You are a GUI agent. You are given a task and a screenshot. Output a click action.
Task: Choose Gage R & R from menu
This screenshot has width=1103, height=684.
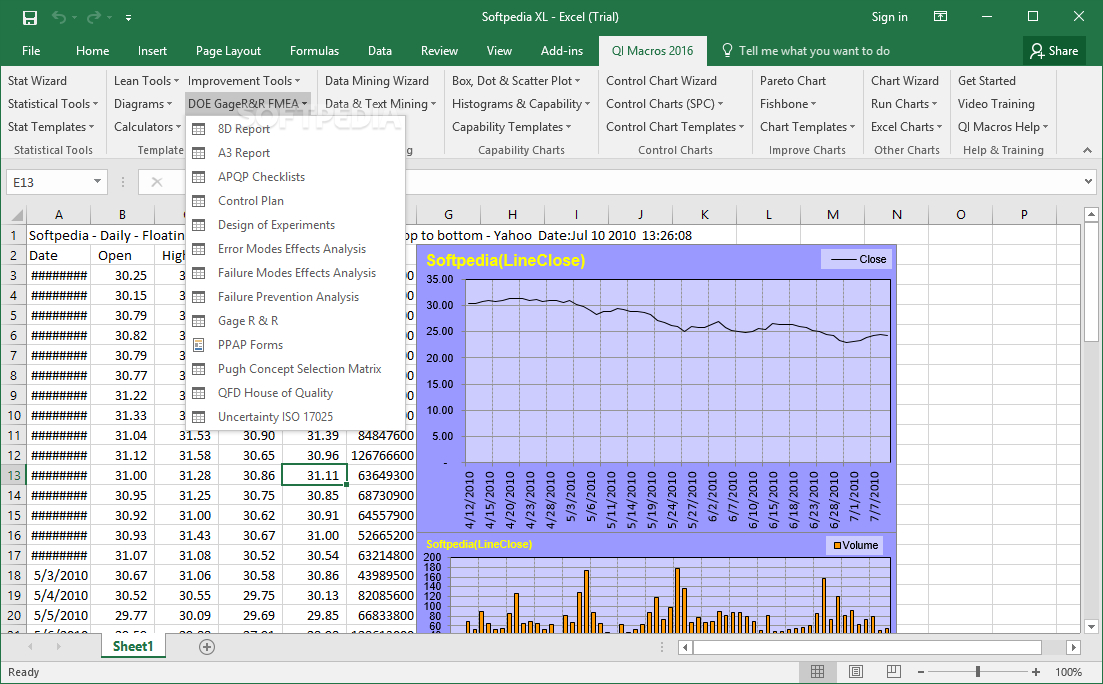pos(248,321)
